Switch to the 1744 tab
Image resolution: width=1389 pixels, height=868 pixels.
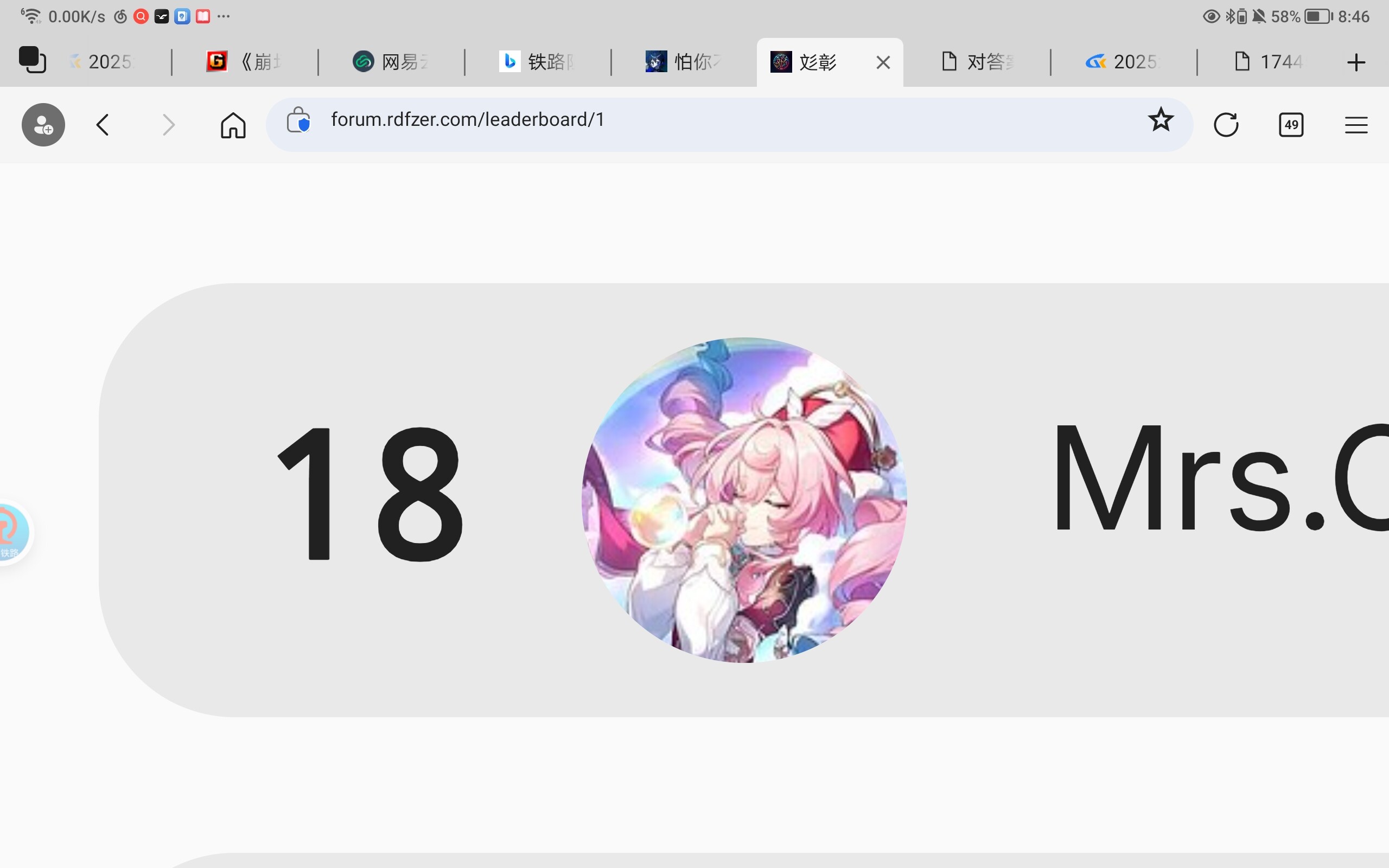pos(1270,62)
